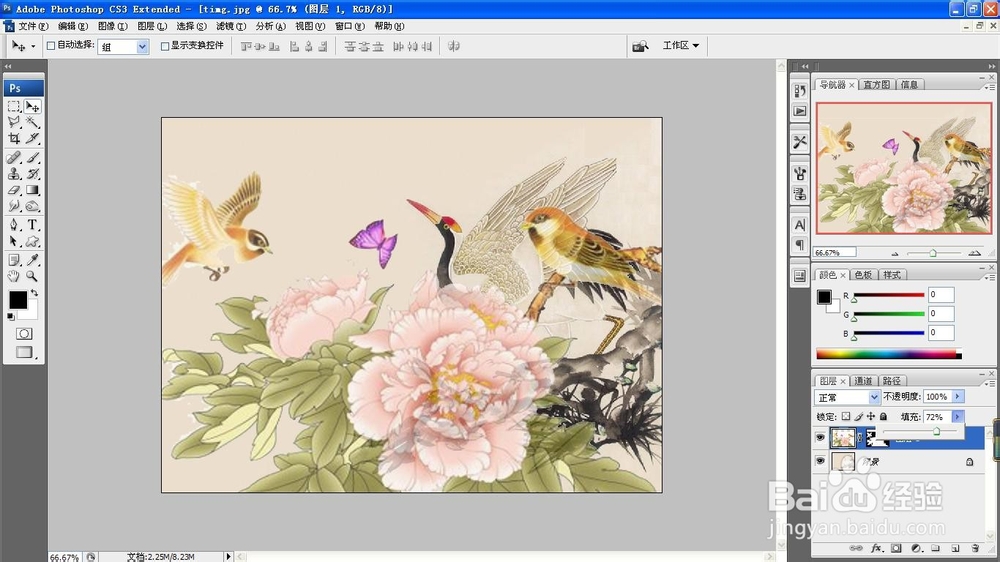Toggle lock transparent pixels

tap(846, 417)
